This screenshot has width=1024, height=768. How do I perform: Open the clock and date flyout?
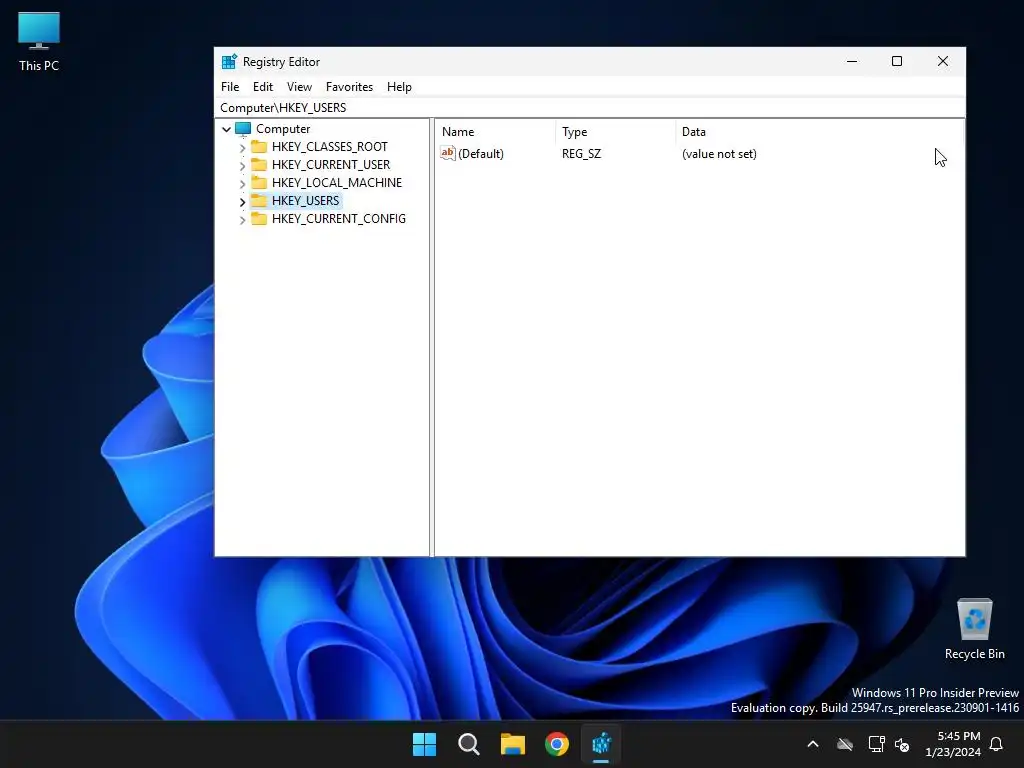click(x=953, y=744)
